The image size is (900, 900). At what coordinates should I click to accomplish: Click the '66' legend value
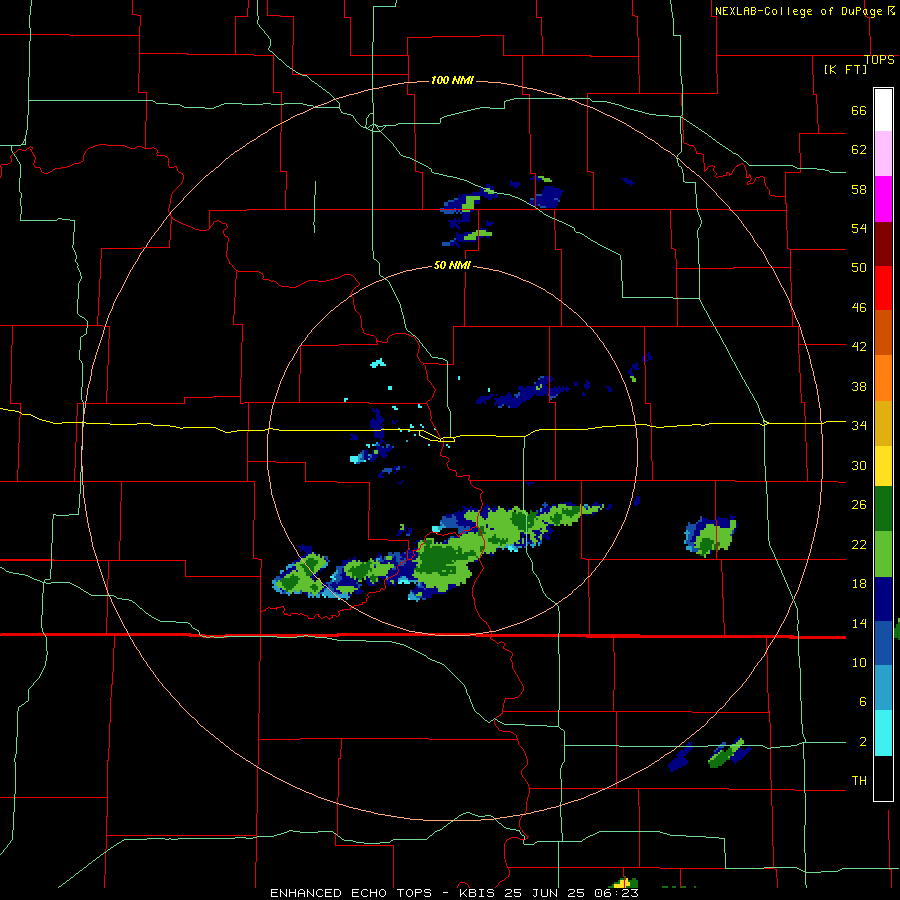click(x=859, y=111)
